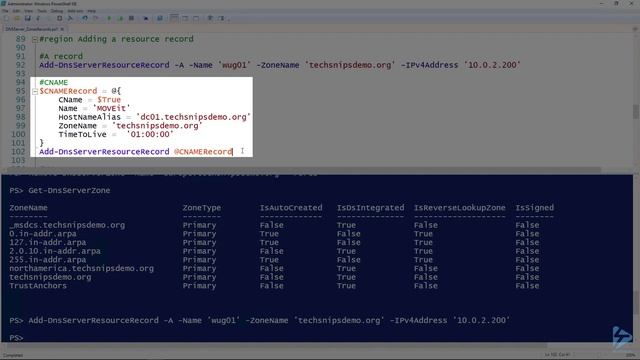Click the 'MOVEit' name value on line 97
This screenshot has height=360, width=640.
click(111, 109)
